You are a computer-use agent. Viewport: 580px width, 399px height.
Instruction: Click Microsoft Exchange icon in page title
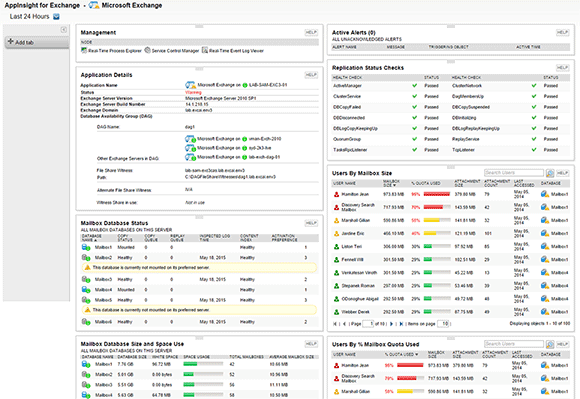coord(94,6)
